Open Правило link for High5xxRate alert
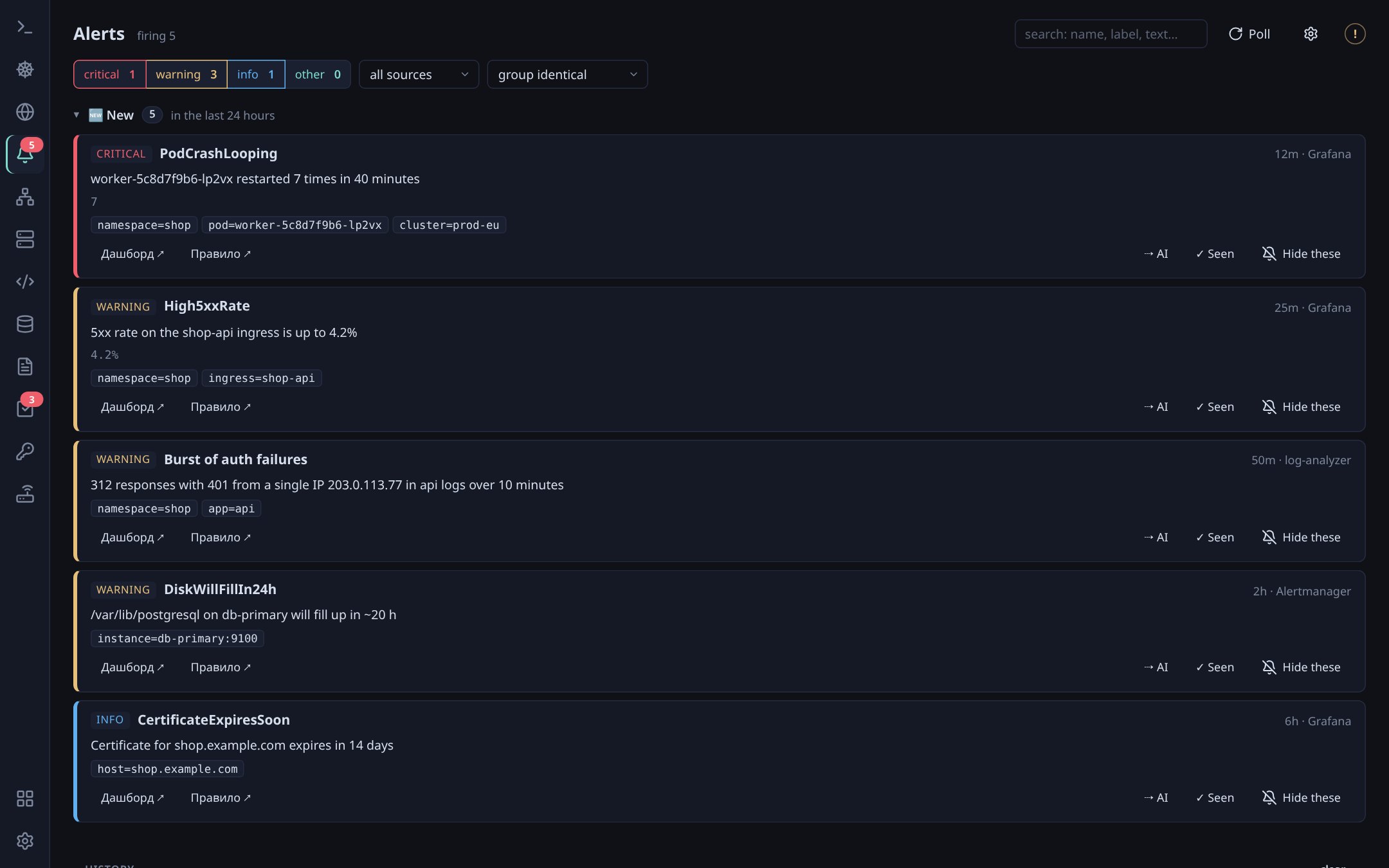The height and width of the screenshot is (868, 1389). (221, 407)
